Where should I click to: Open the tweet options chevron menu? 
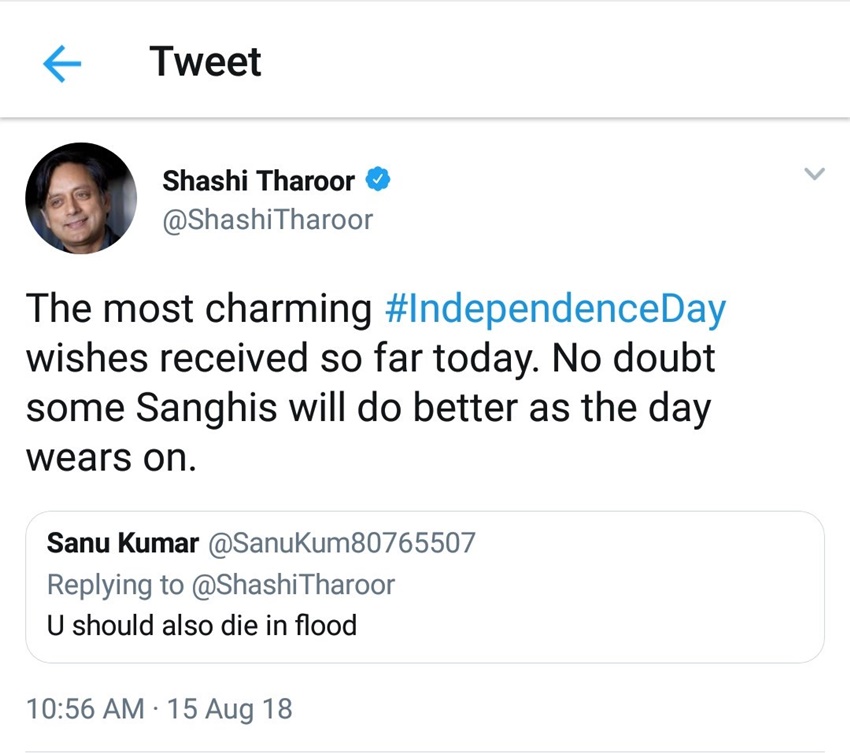[815, 174]
